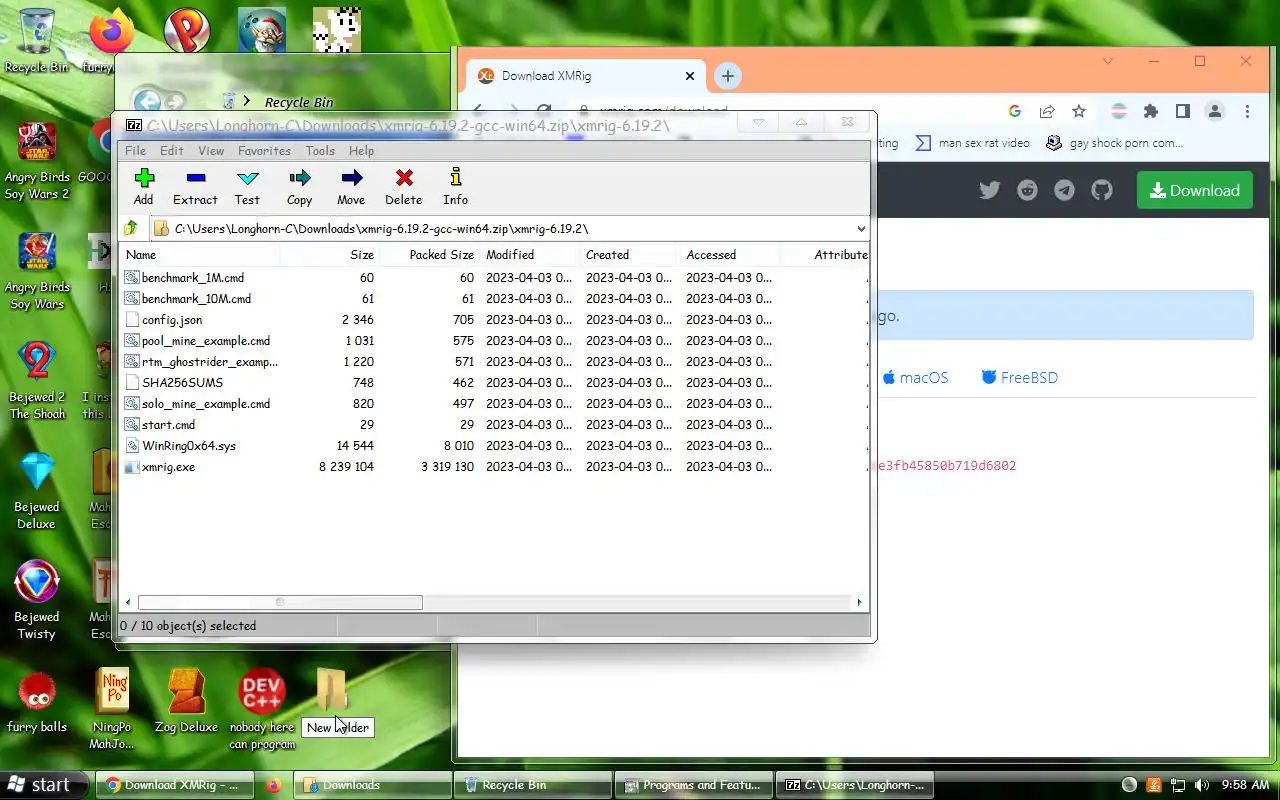Screen dimensions: 1280x800
Task: Open the Edit menu in 7-Zip
Action: pyautogui.click(x=172, y=151)
